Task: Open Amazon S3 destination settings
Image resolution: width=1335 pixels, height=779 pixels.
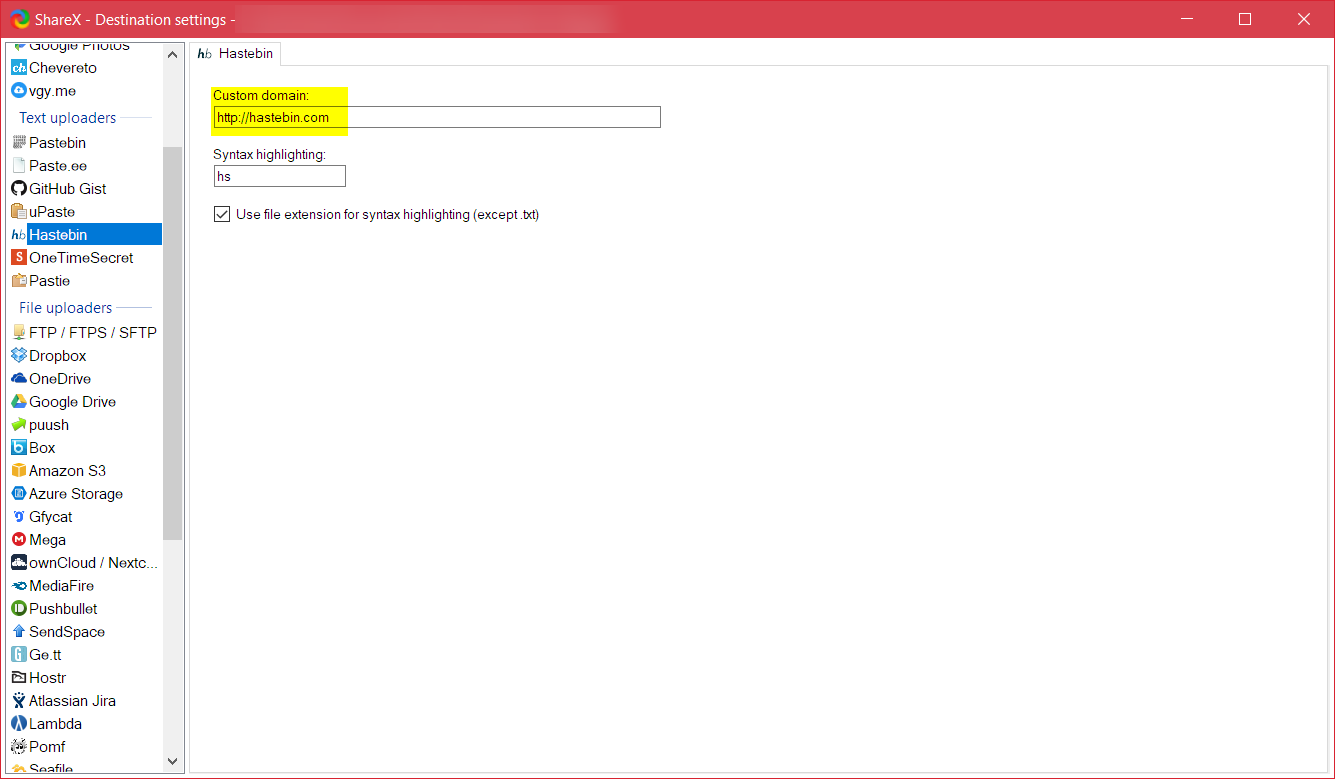Action: coord(65,470)
